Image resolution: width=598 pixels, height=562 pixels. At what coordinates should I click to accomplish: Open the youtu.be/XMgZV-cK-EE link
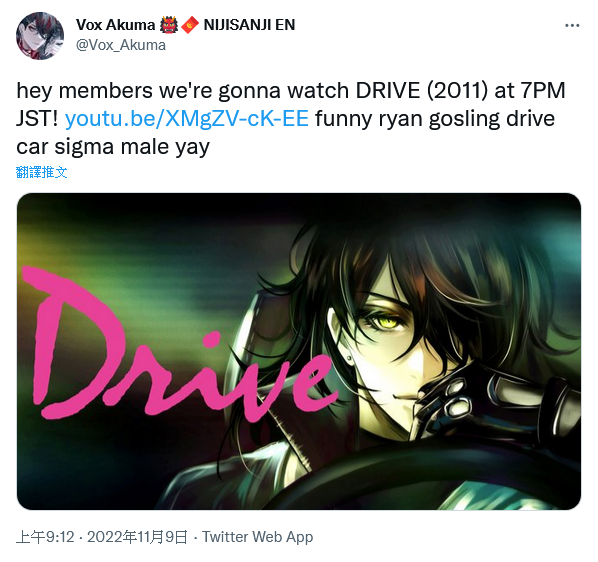[x=186, y=119]
